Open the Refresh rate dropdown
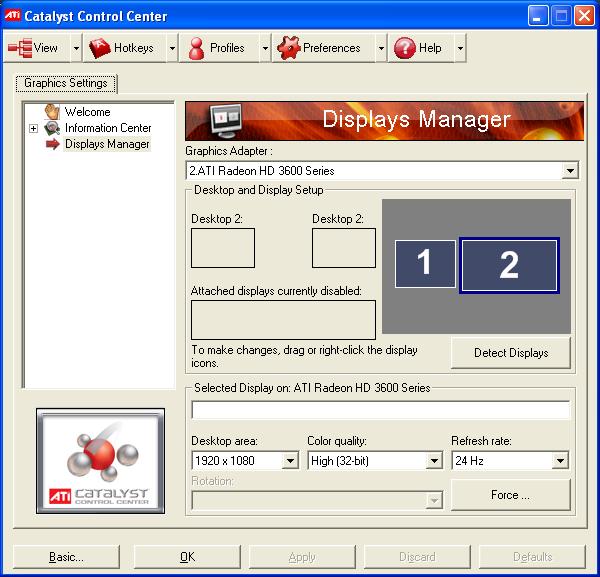 tap(560, 461)
